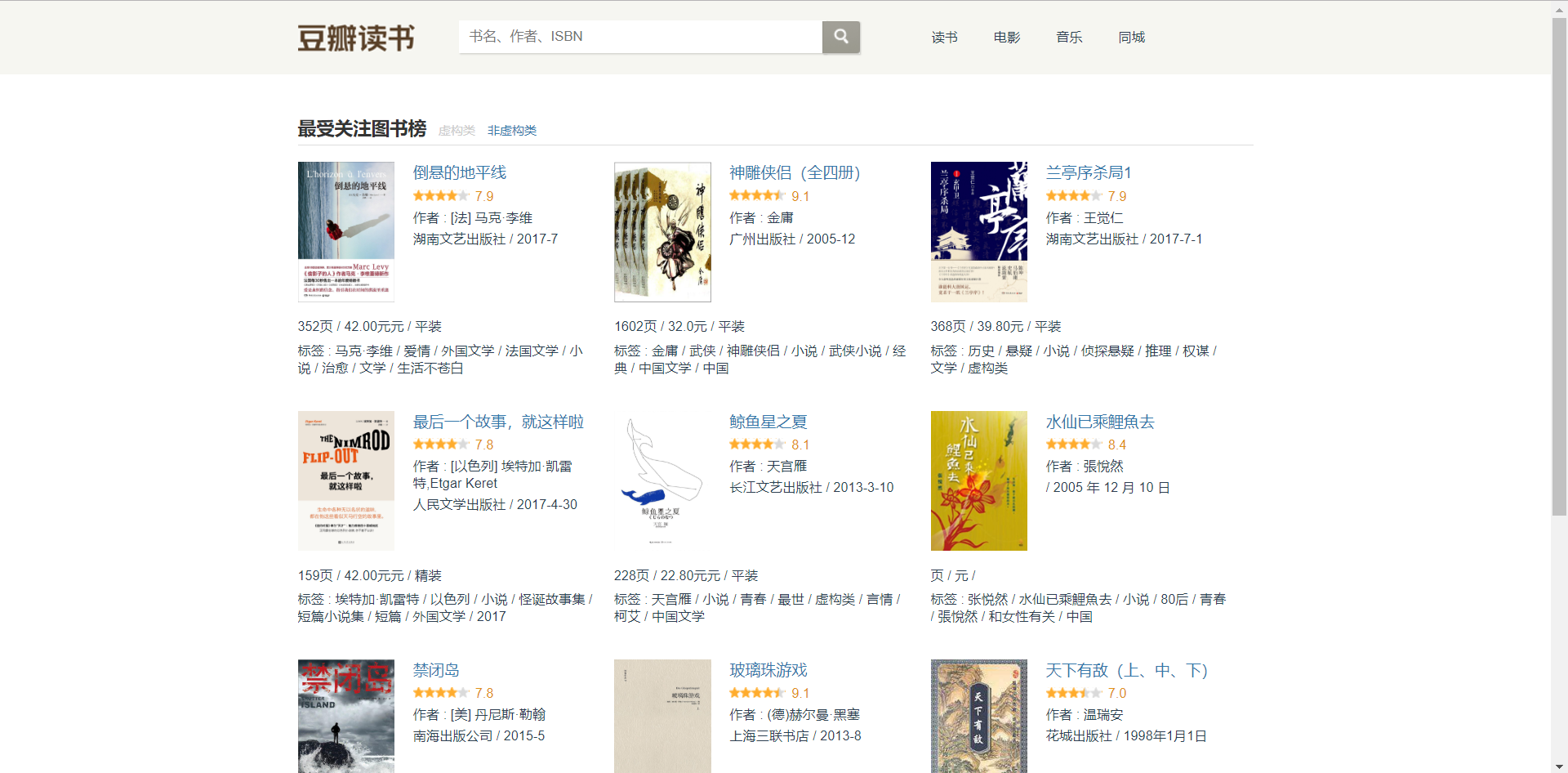Image resolution: width=1568 pixels, height=773 pixels.
Task: Click the text 352页 / 42.00元元 / 平装
Action: [370, 326]
